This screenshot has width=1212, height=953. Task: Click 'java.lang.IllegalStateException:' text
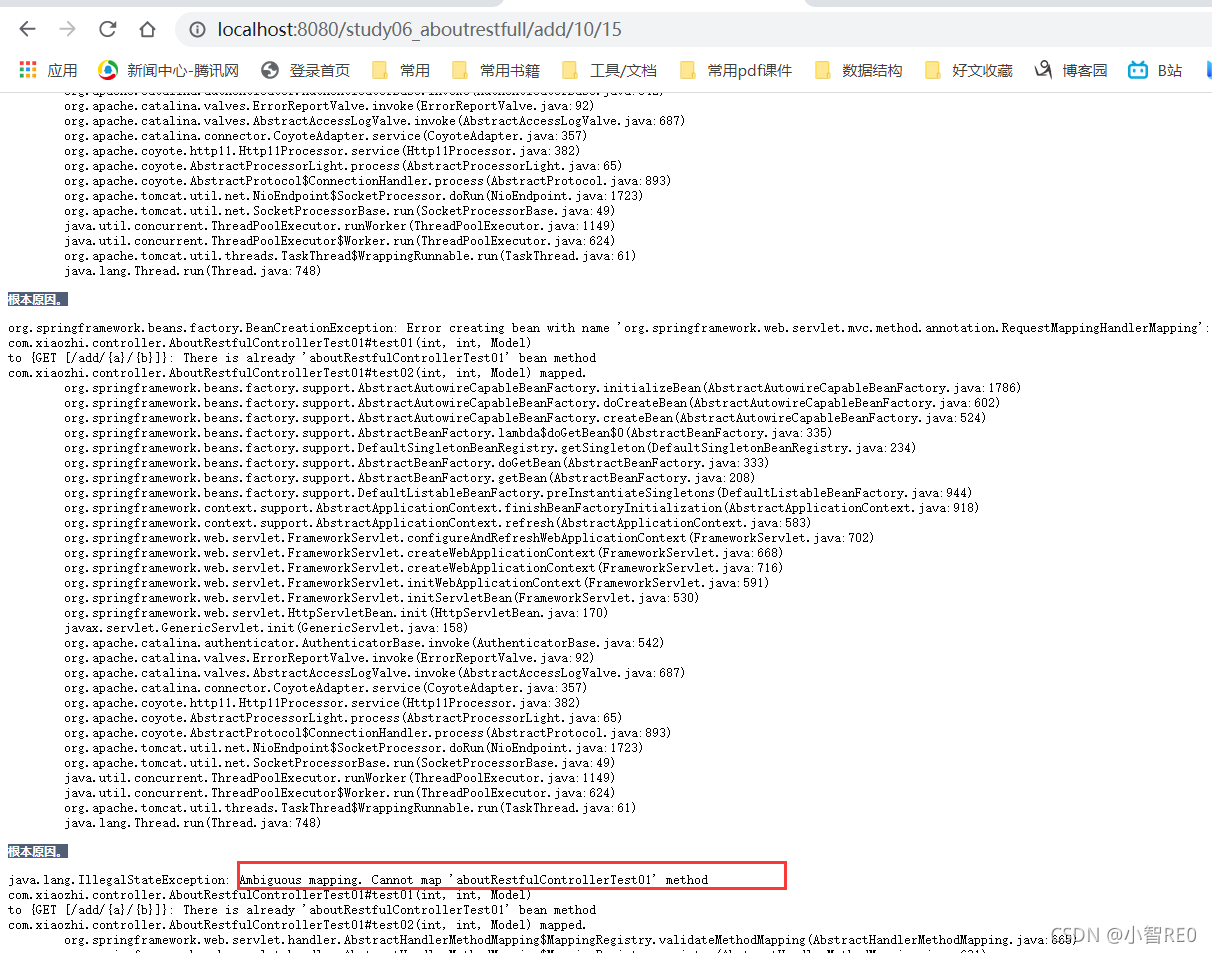click(x=119, y=880)
